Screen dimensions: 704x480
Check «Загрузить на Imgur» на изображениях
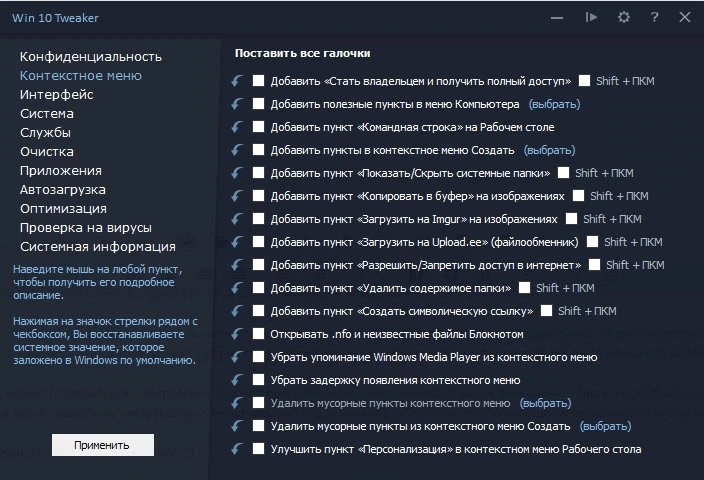coord(258,219)
